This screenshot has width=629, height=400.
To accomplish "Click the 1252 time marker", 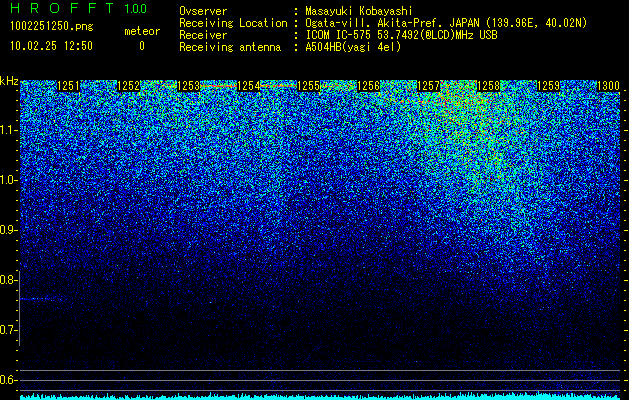I will pos(128,86).
